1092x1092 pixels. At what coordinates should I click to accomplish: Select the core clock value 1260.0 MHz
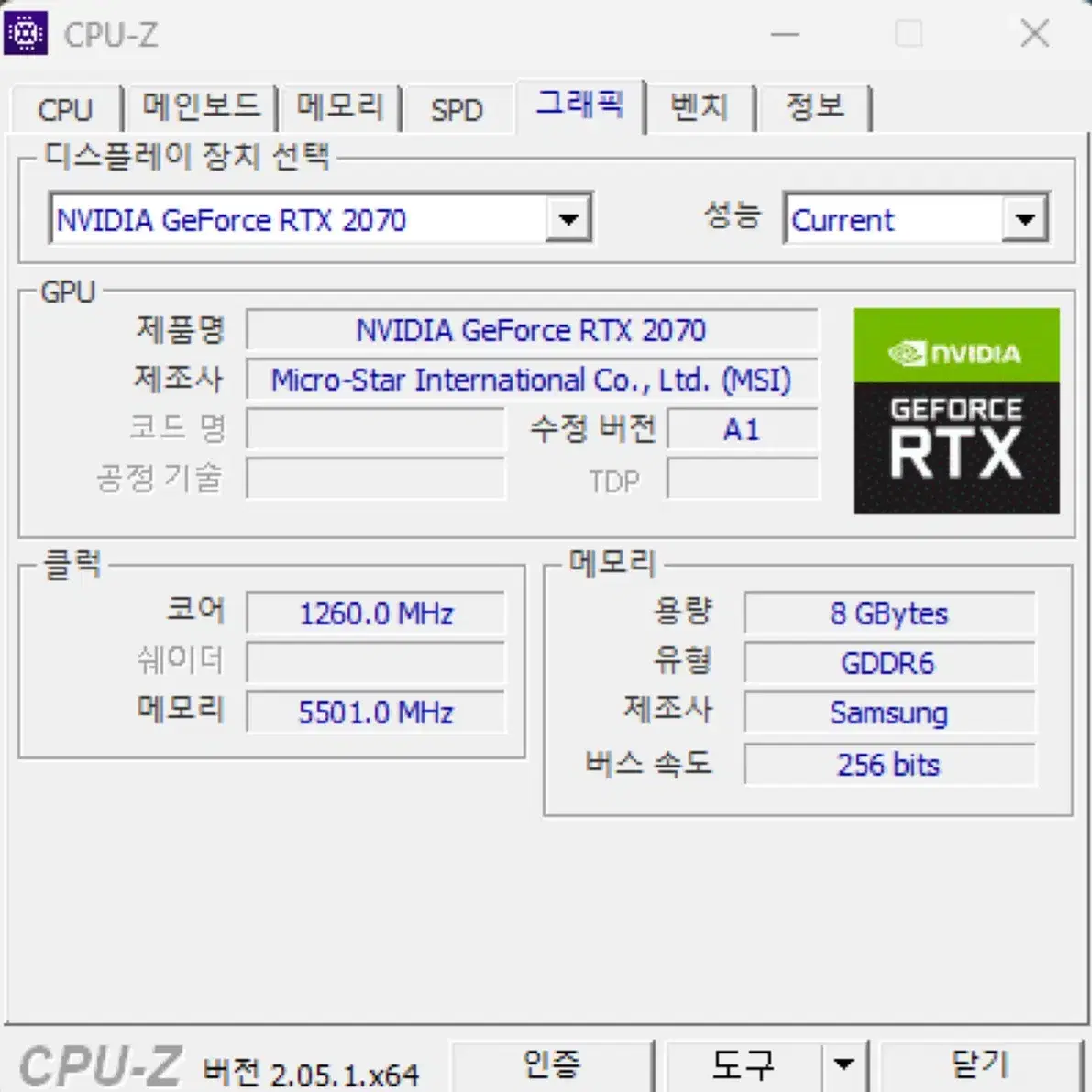376,612
